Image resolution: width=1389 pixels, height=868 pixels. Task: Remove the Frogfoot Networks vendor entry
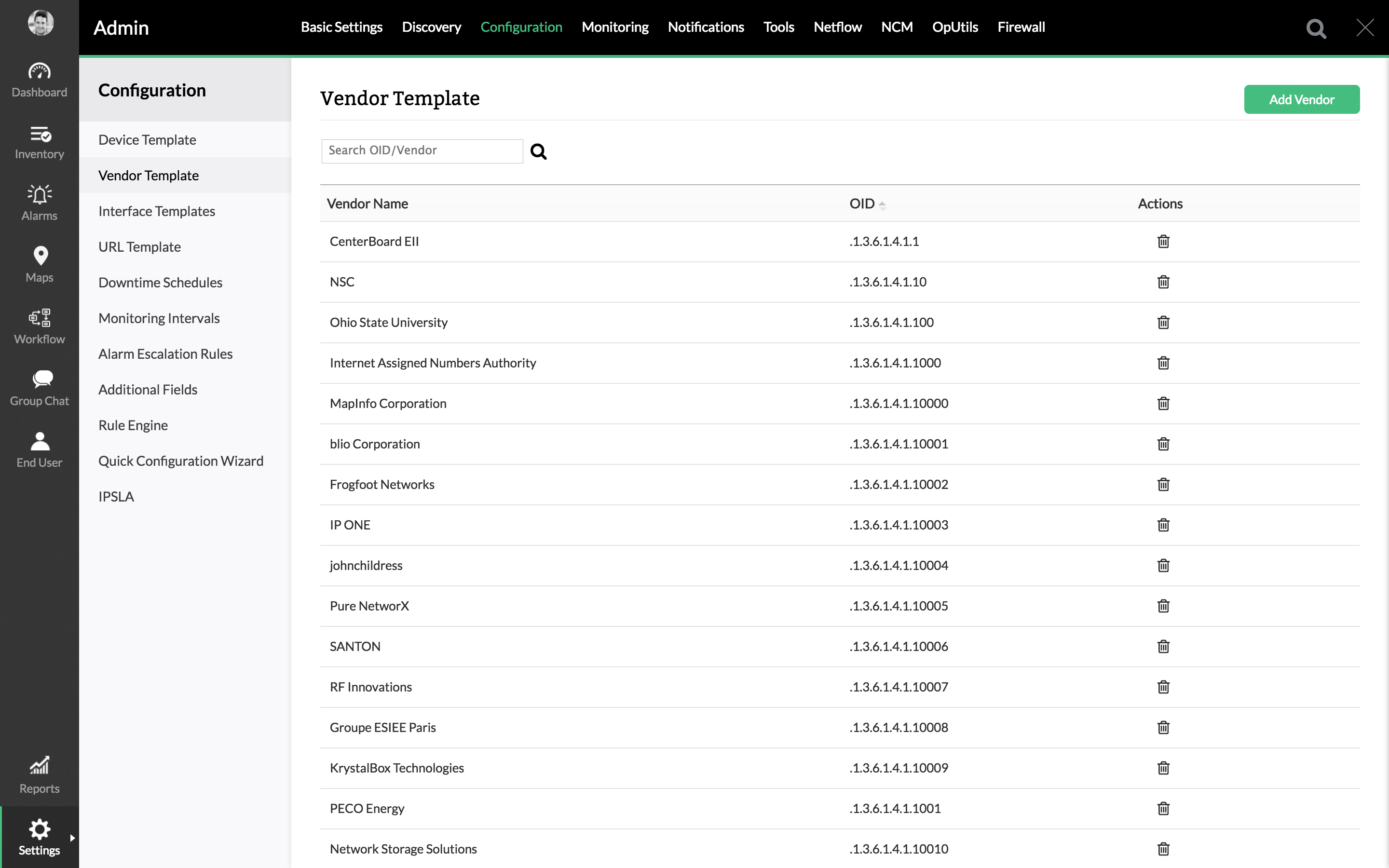(x=1163, y=485)
